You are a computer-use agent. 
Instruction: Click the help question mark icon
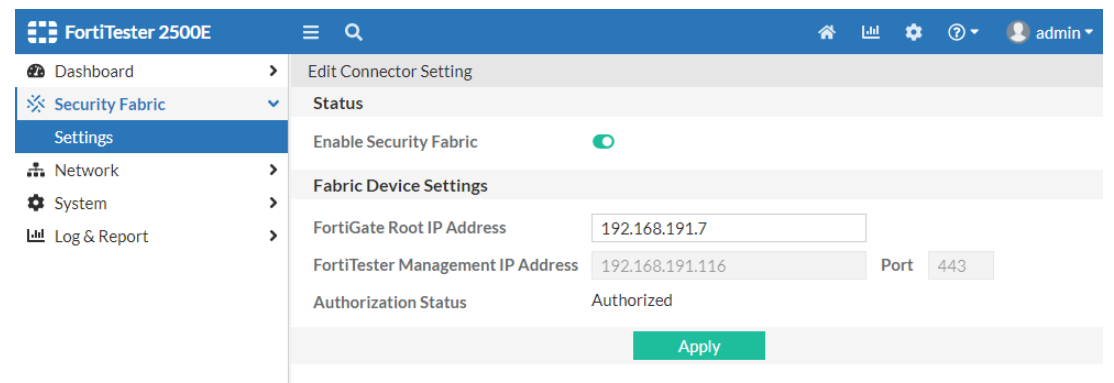[956, 33]
